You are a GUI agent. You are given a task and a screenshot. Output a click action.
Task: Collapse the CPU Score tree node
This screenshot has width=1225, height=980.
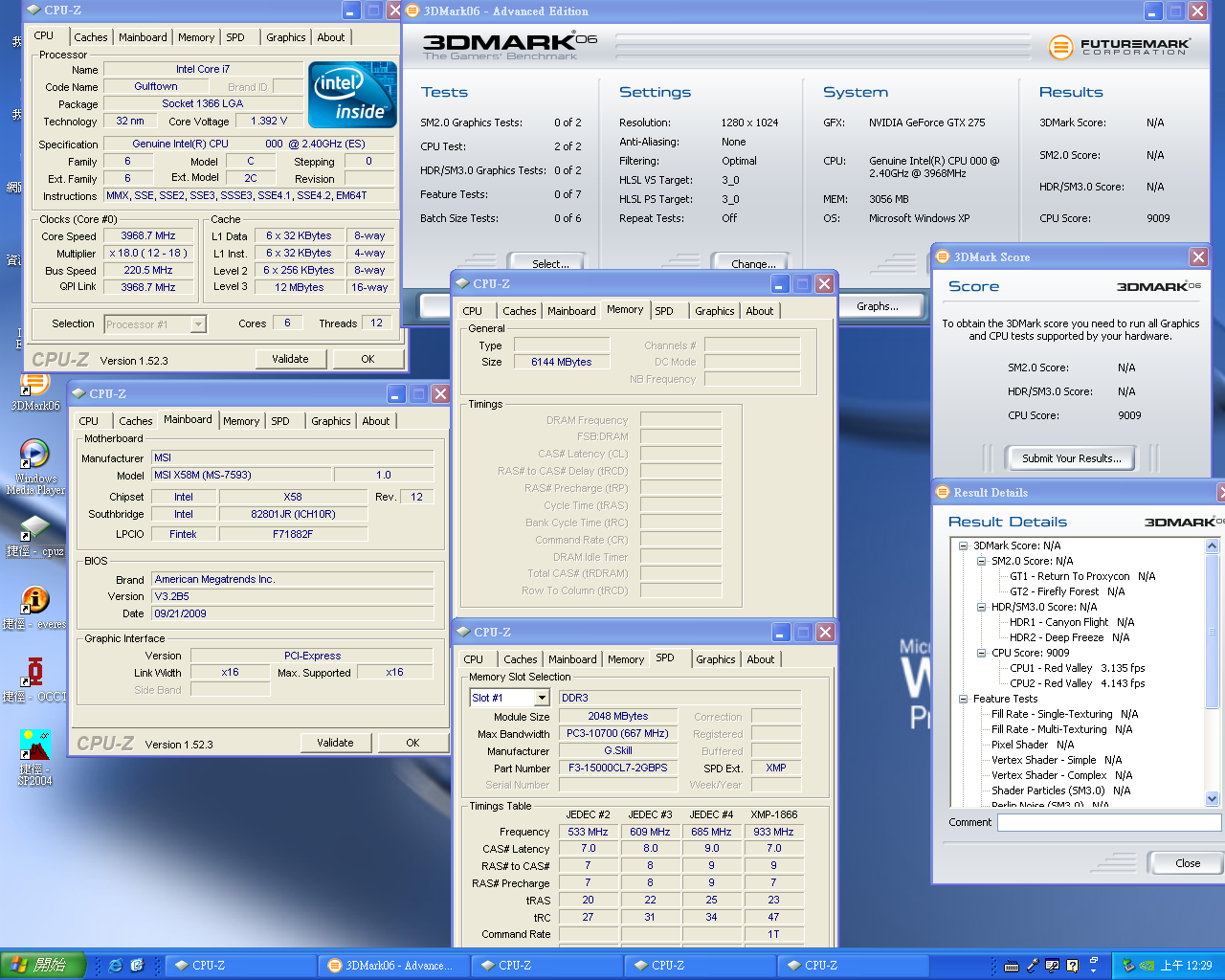click(x=981, y=653)
